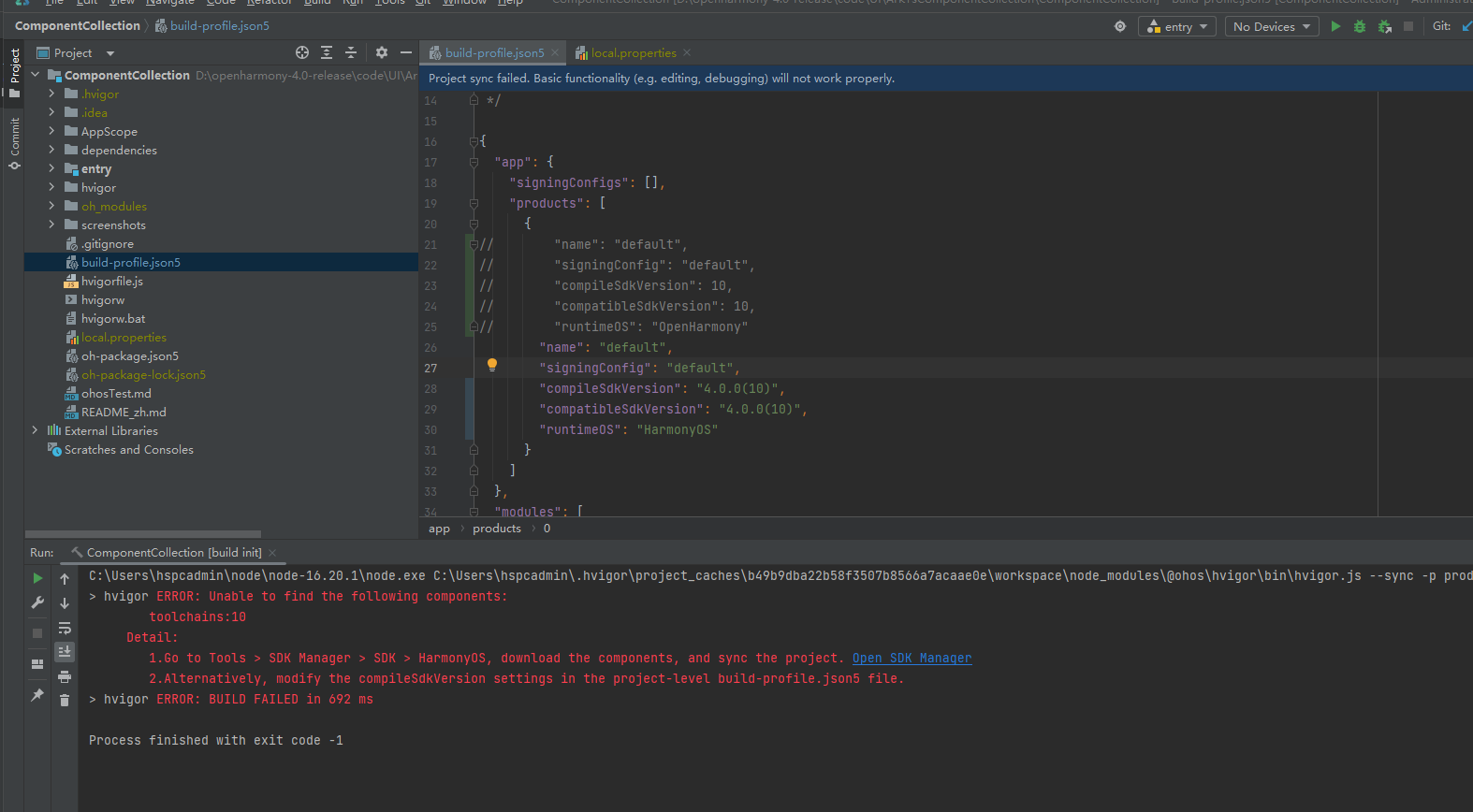Expand the entry module folder

[x=51, y=168]
